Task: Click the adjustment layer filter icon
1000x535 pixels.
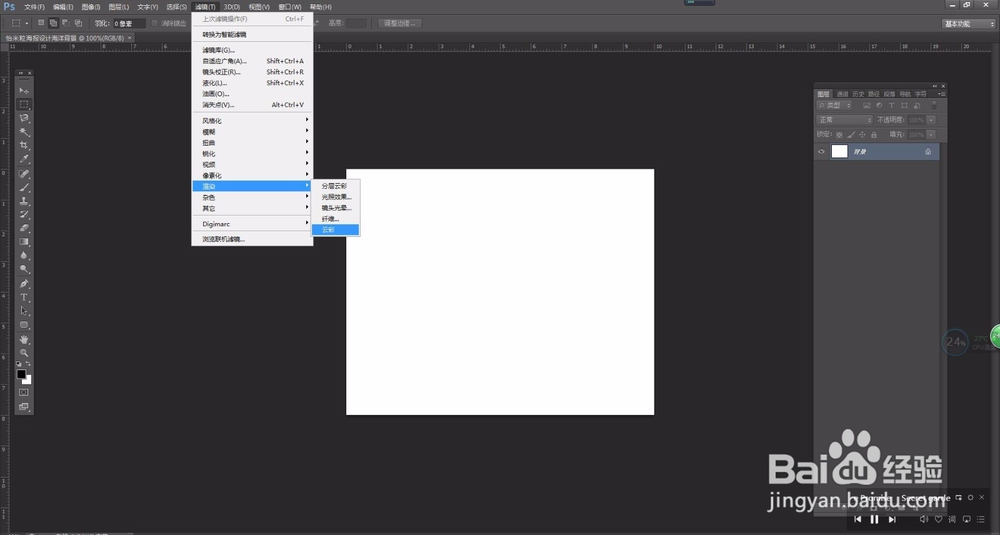Action: tap(879, 105)
